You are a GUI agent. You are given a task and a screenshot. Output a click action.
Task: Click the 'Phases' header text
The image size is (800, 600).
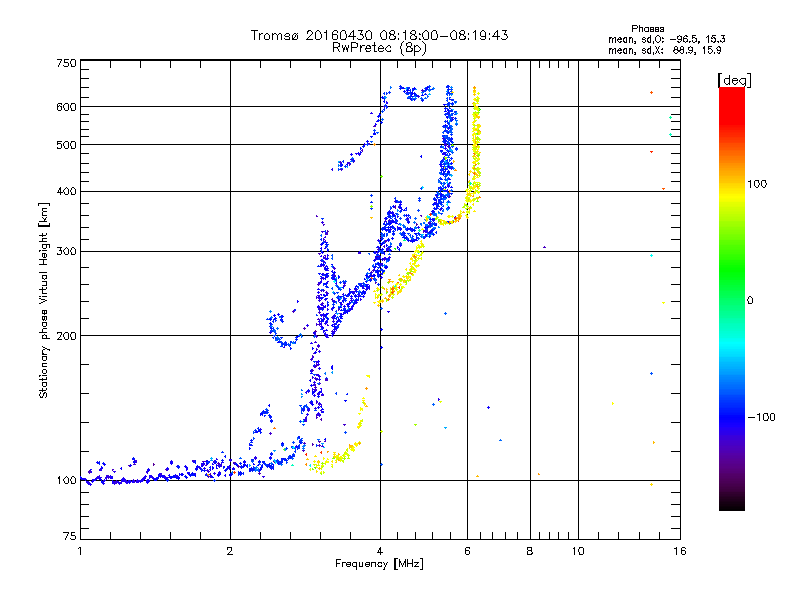point(647,29)
